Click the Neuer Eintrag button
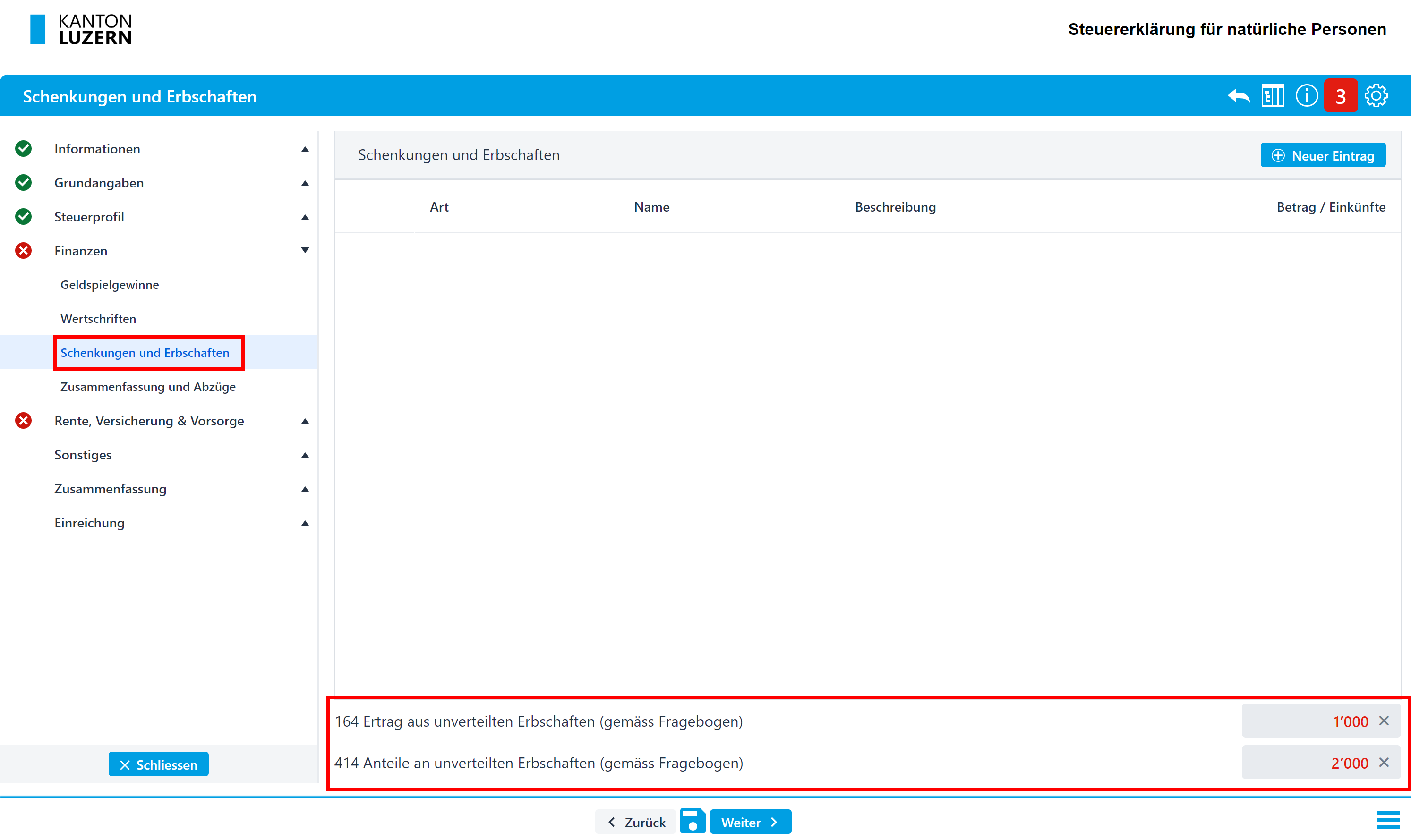Image resolution: width=1411 pixels, height=840 pixels. (1322, 156)
